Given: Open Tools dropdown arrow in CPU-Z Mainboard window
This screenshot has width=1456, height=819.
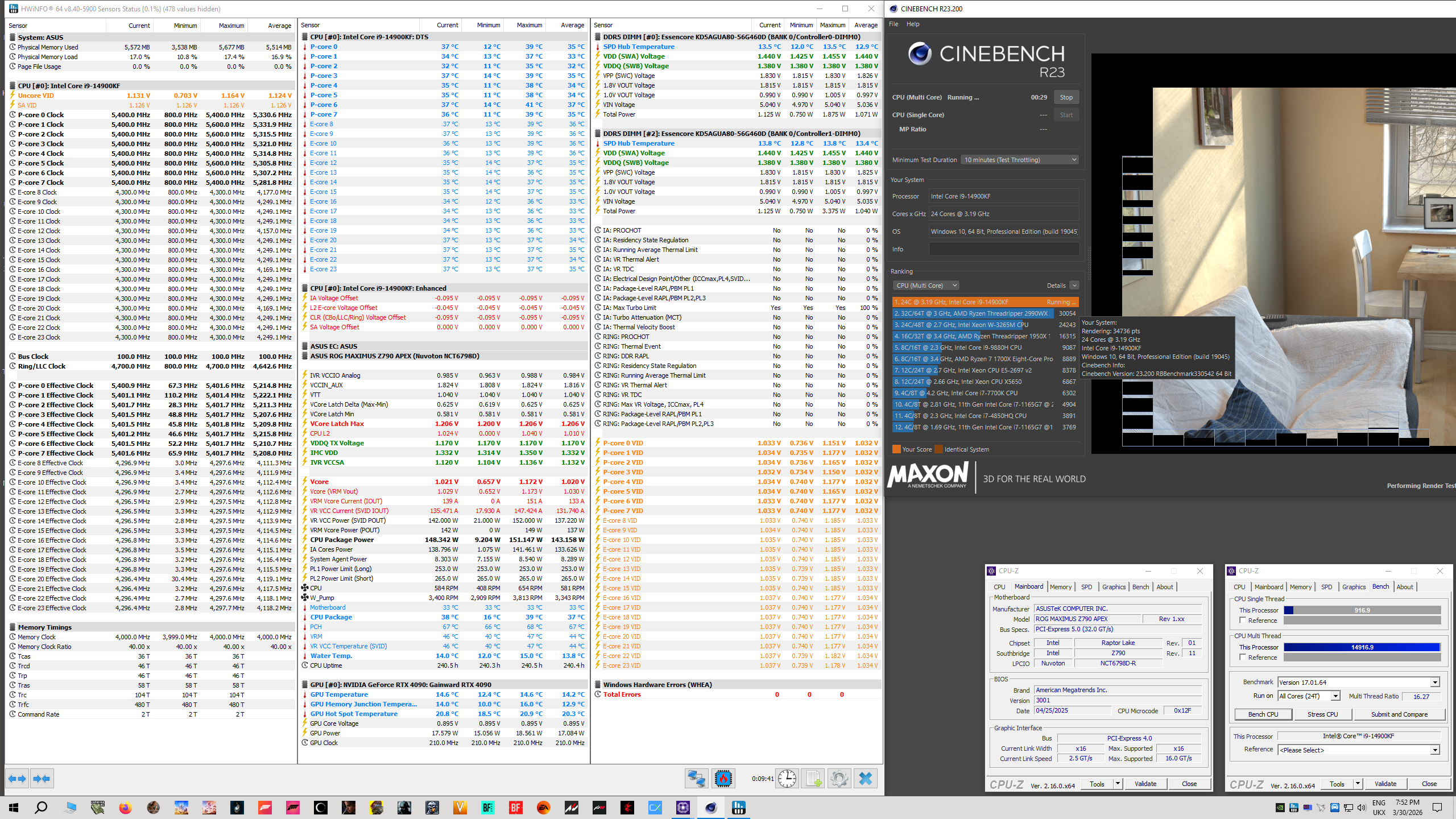Looking at the screenshot, I should [1118, 784].
